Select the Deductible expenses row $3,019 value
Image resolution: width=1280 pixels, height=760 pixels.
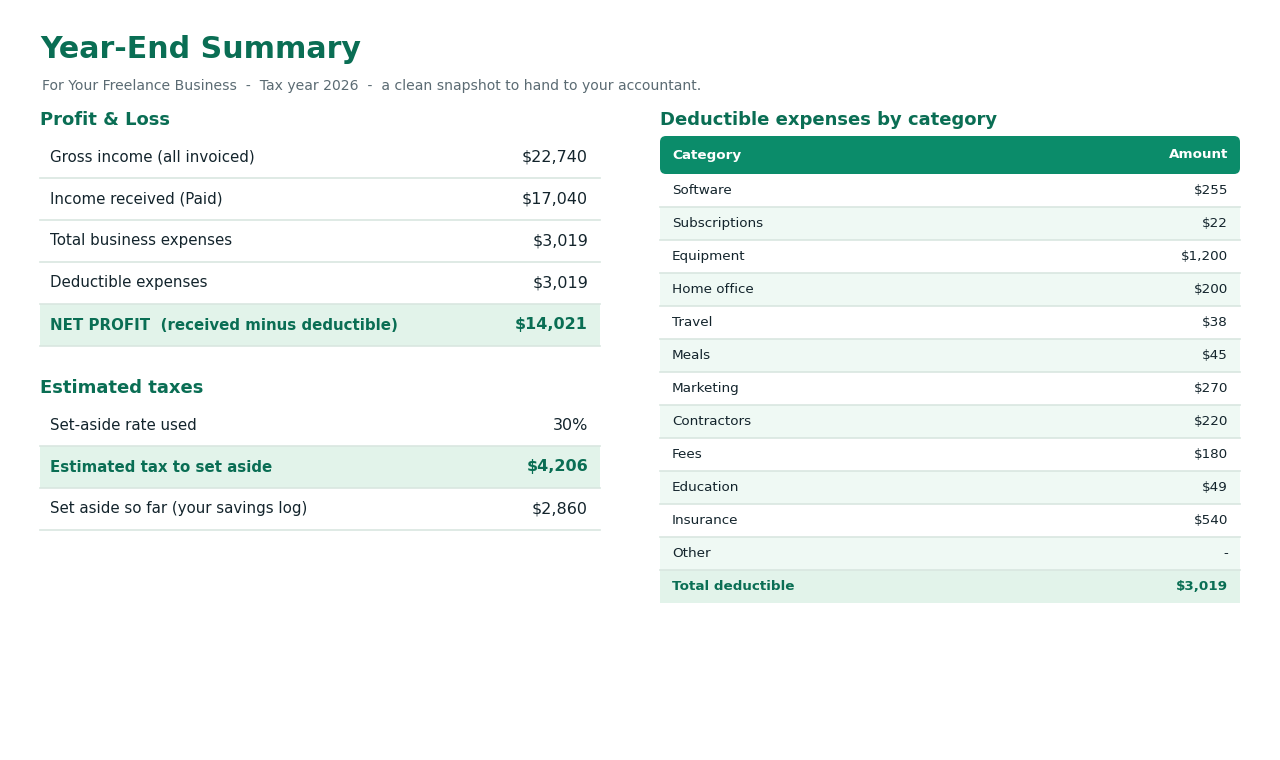(560, 283)
